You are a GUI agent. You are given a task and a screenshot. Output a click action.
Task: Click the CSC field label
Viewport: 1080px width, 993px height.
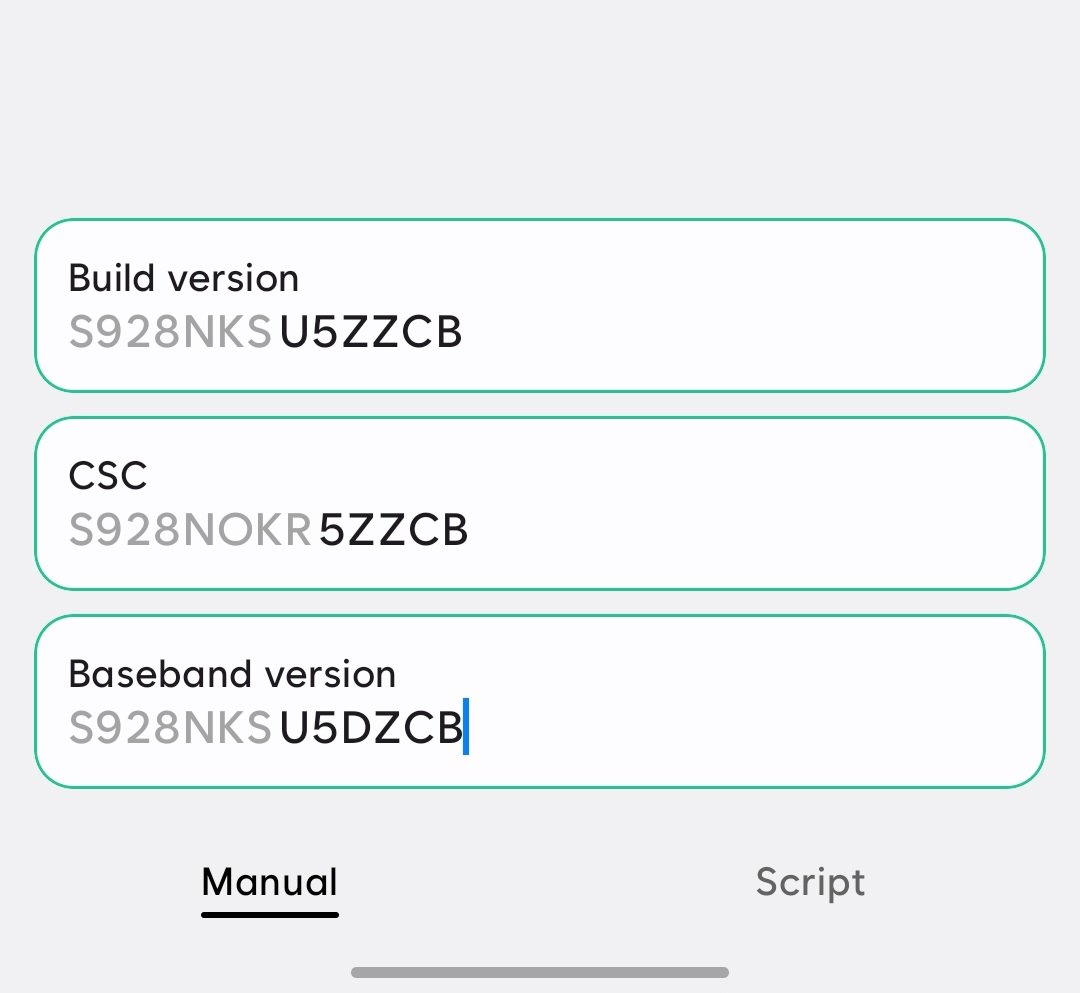(x=107, y=476)
